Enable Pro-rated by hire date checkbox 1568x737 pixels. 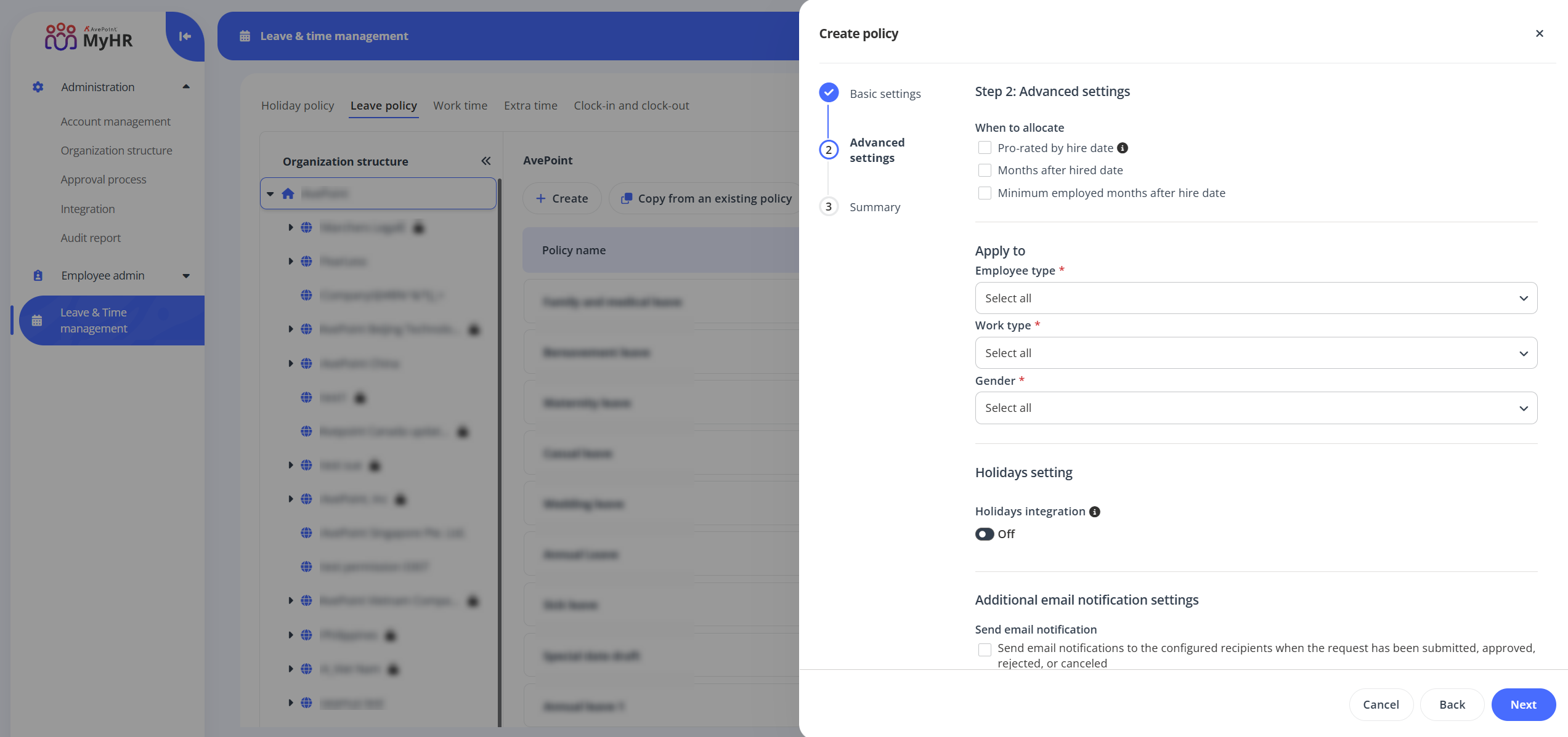985,148
